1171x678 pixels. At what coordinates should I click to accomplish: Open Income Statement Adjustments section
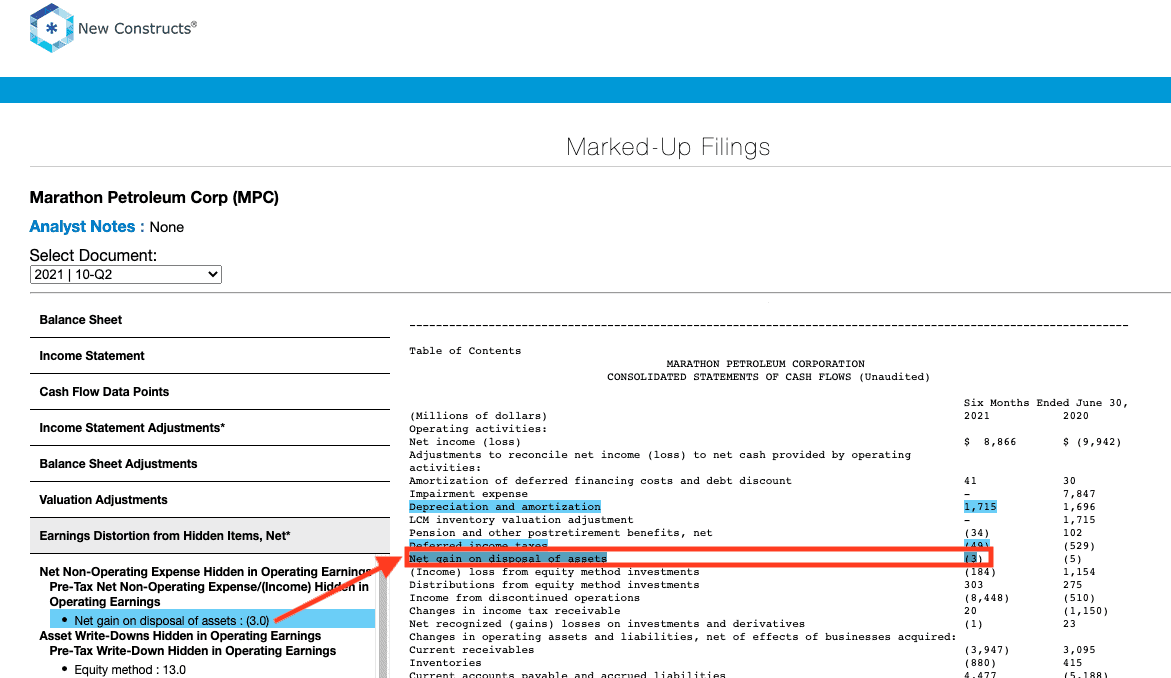coord(210,428)
